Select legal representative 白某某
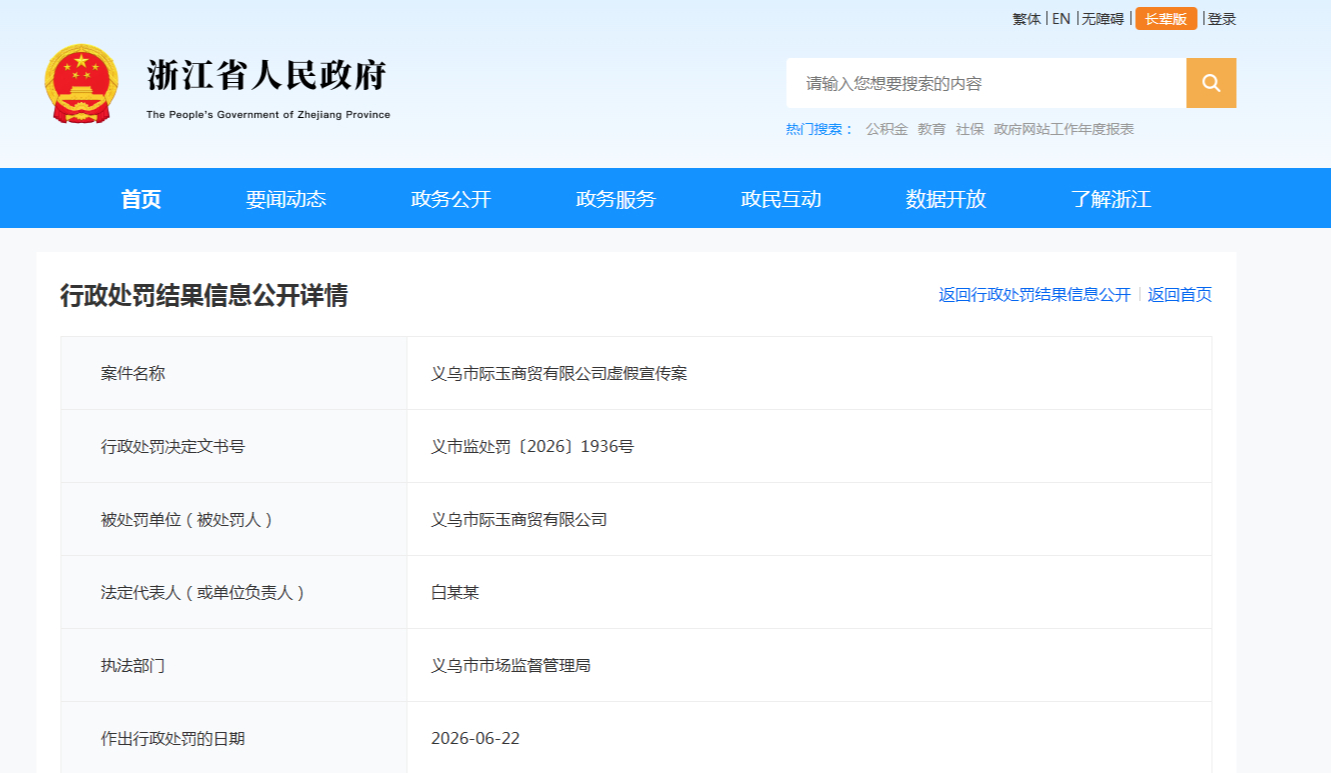This screenshot has width=1331, height=773. [x=455, y=592]
